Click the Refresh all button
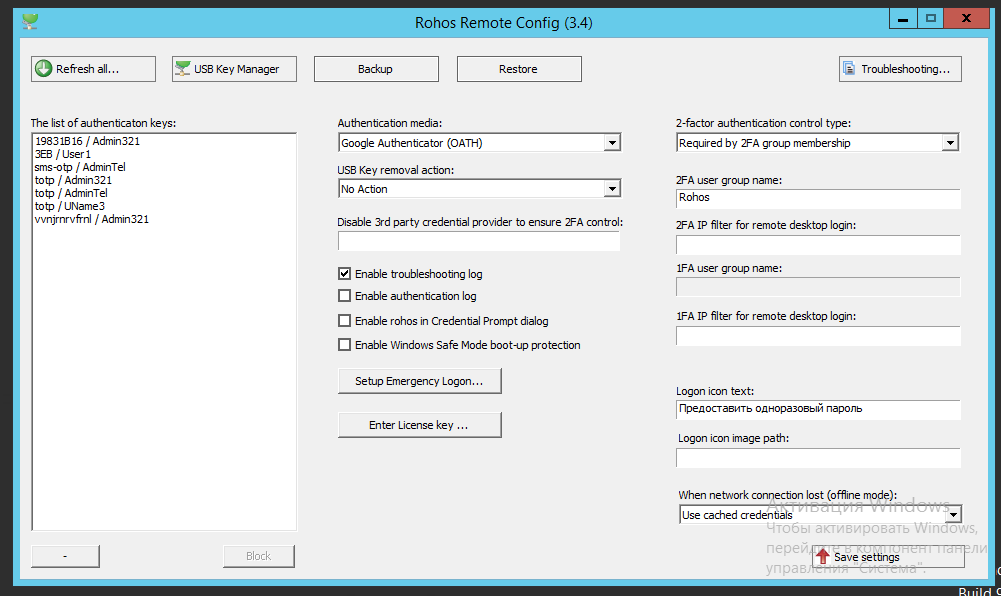Viewport: 1001px width, 596px height. pos(93,69)
